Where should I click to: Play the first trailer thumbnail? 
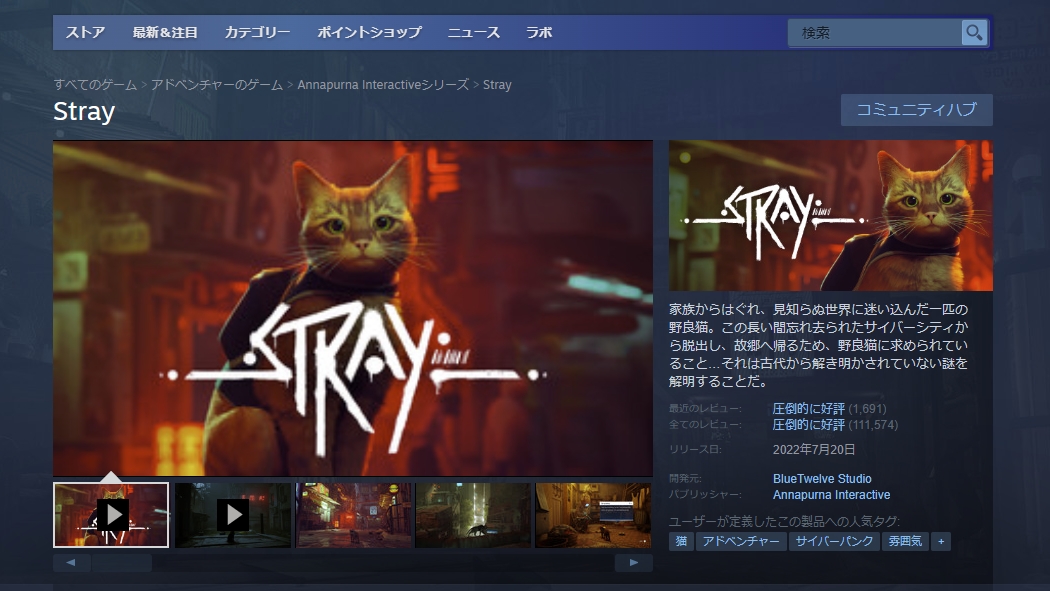point(111,515)
